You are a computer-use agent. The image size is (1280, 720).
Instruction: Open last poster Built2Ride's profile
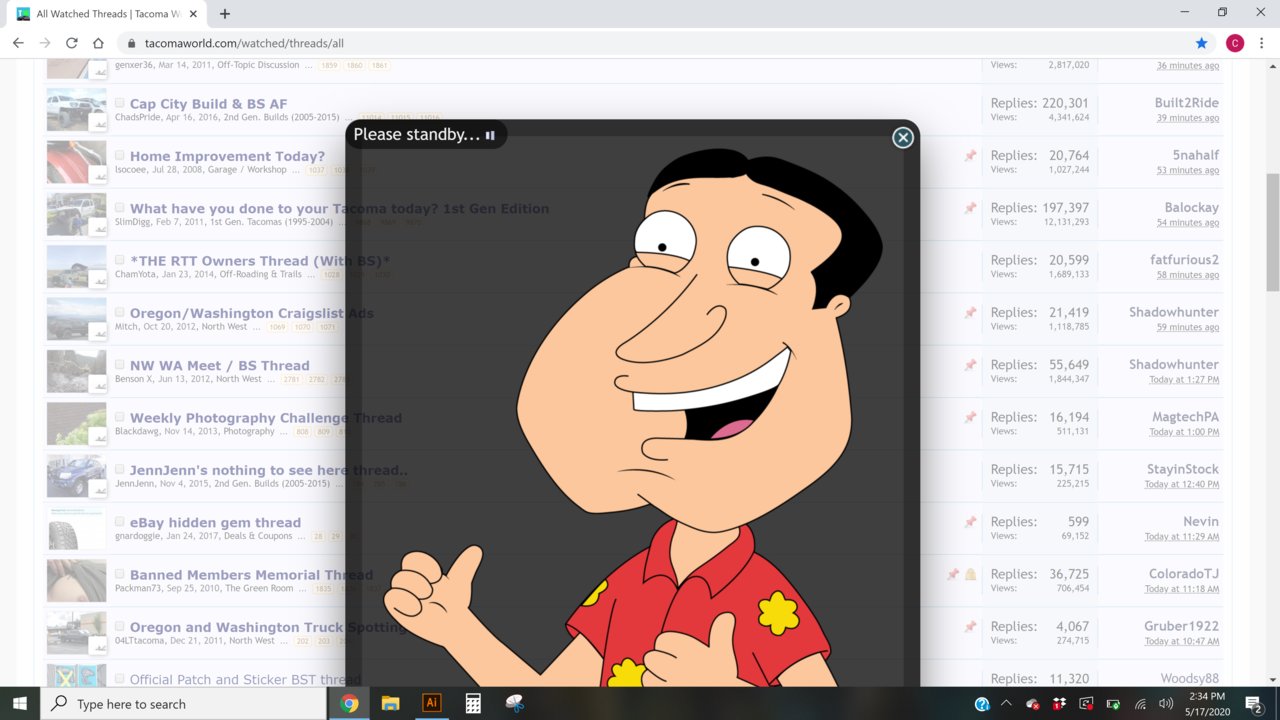[x=1186, y=103]
